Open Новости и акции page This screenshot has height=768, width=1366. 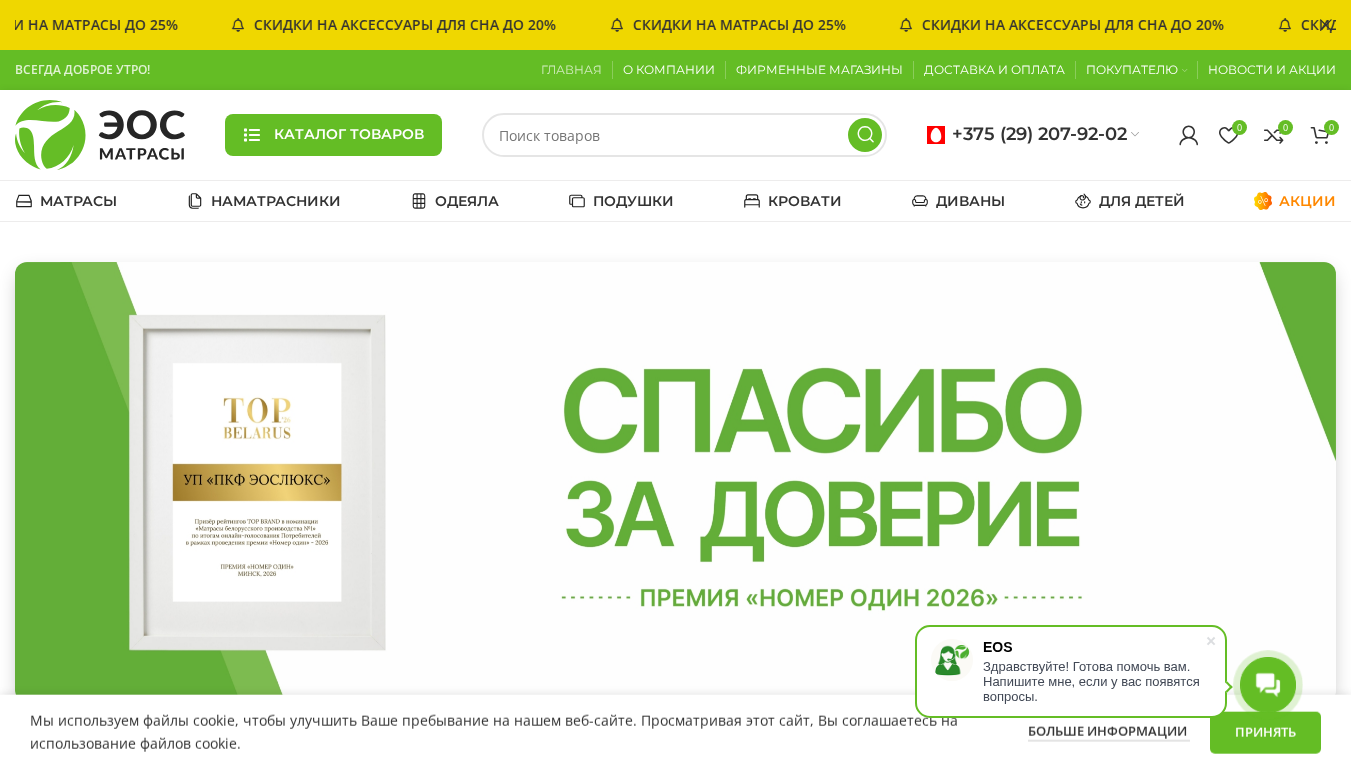[x=1272, y=70]
